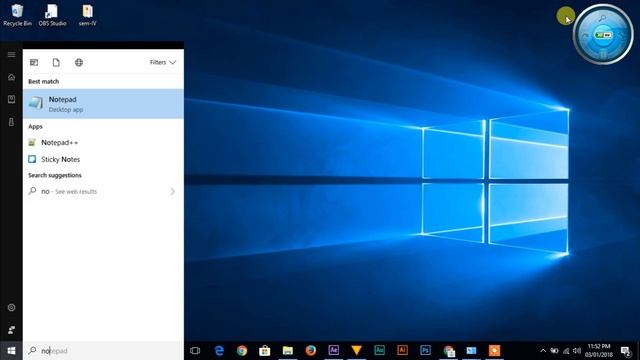Open orange recorder app on taskbar

tap(494, 350)
